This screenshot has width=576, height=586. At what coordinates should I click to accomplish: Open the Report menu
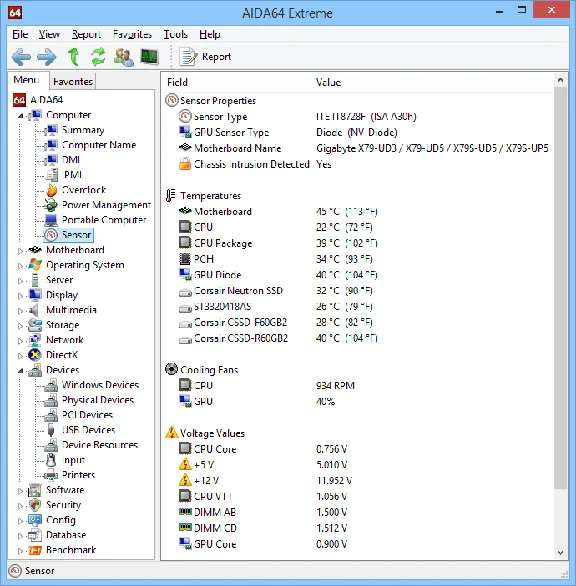86,34
